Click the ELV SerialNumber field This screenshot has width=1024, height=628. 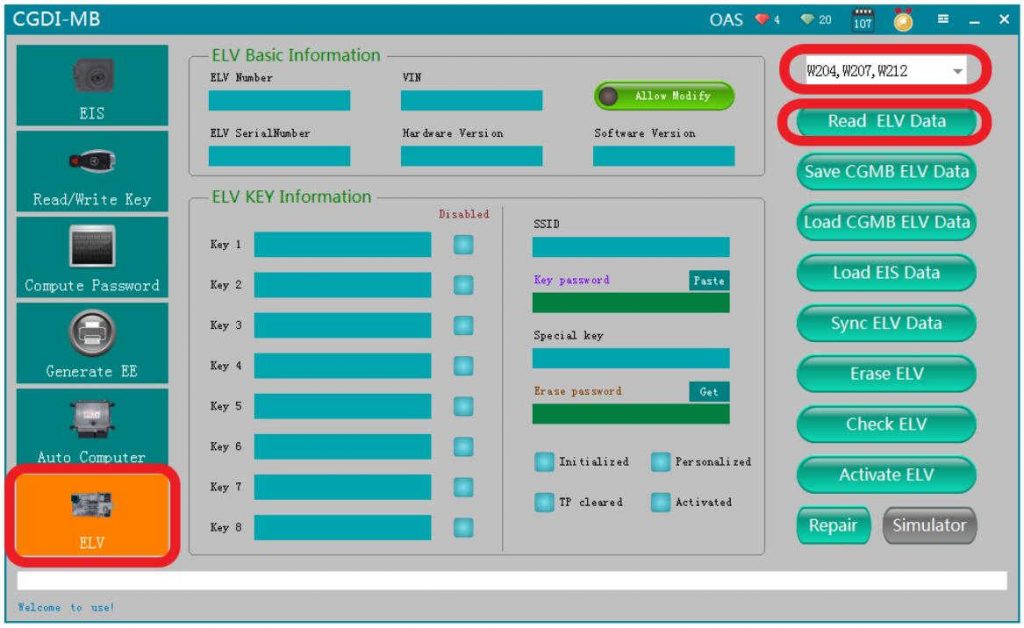(x=280, y=156)
